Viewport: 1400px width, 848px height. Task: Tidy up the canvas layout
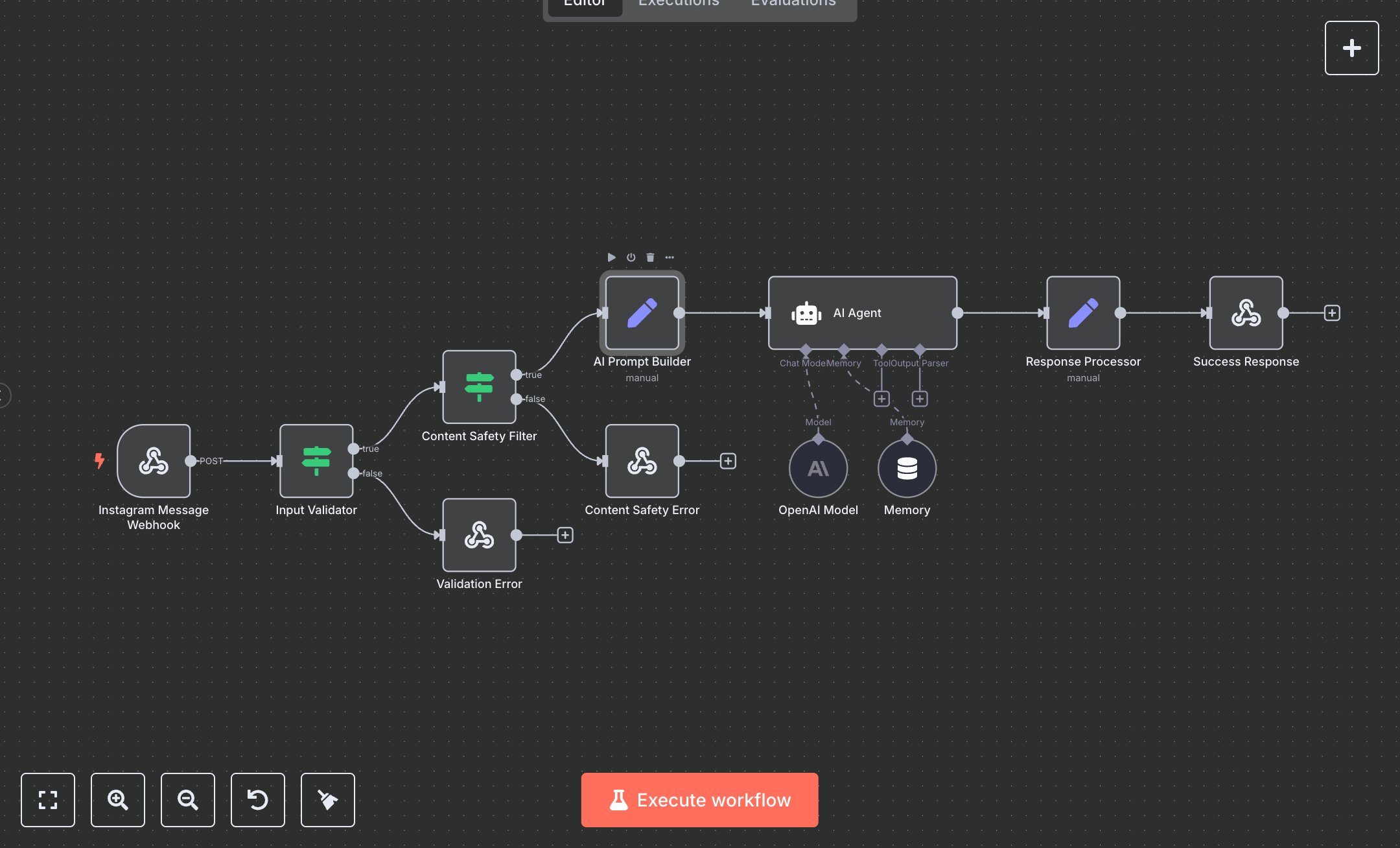point(327,800)
